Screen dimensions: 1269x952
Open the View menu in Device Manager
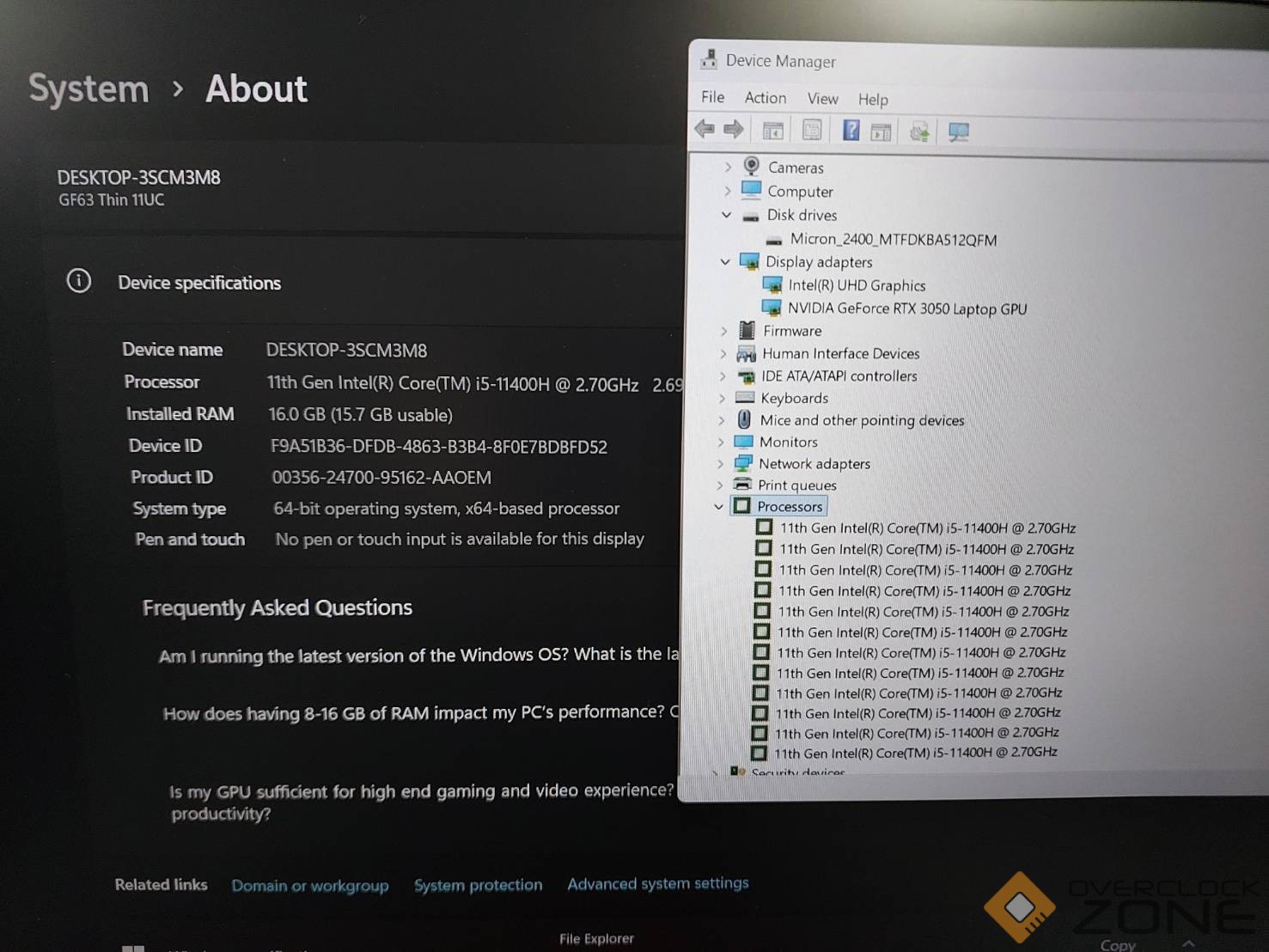coord(822,99)
